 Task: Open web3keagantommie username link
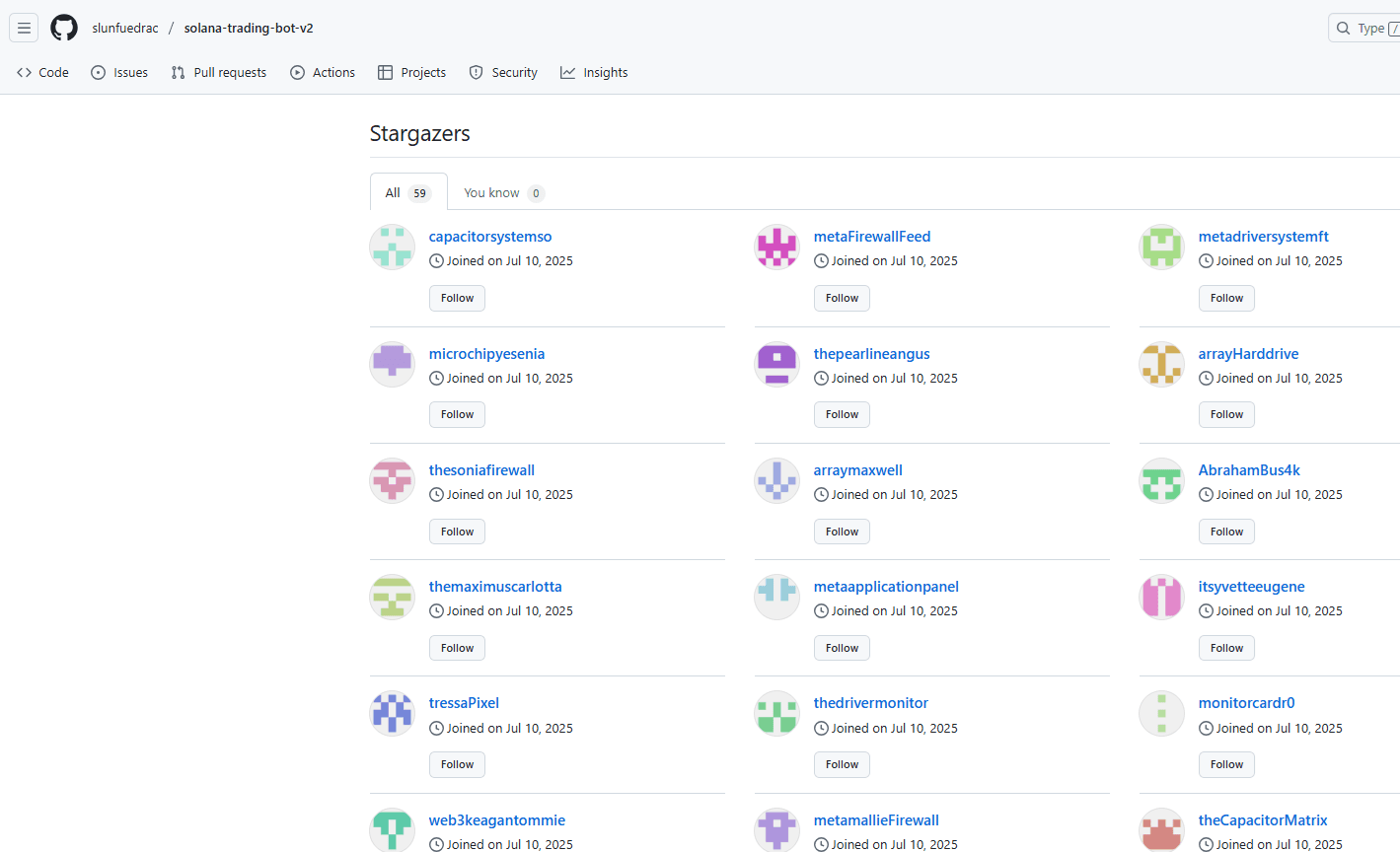tap(497, 820)
